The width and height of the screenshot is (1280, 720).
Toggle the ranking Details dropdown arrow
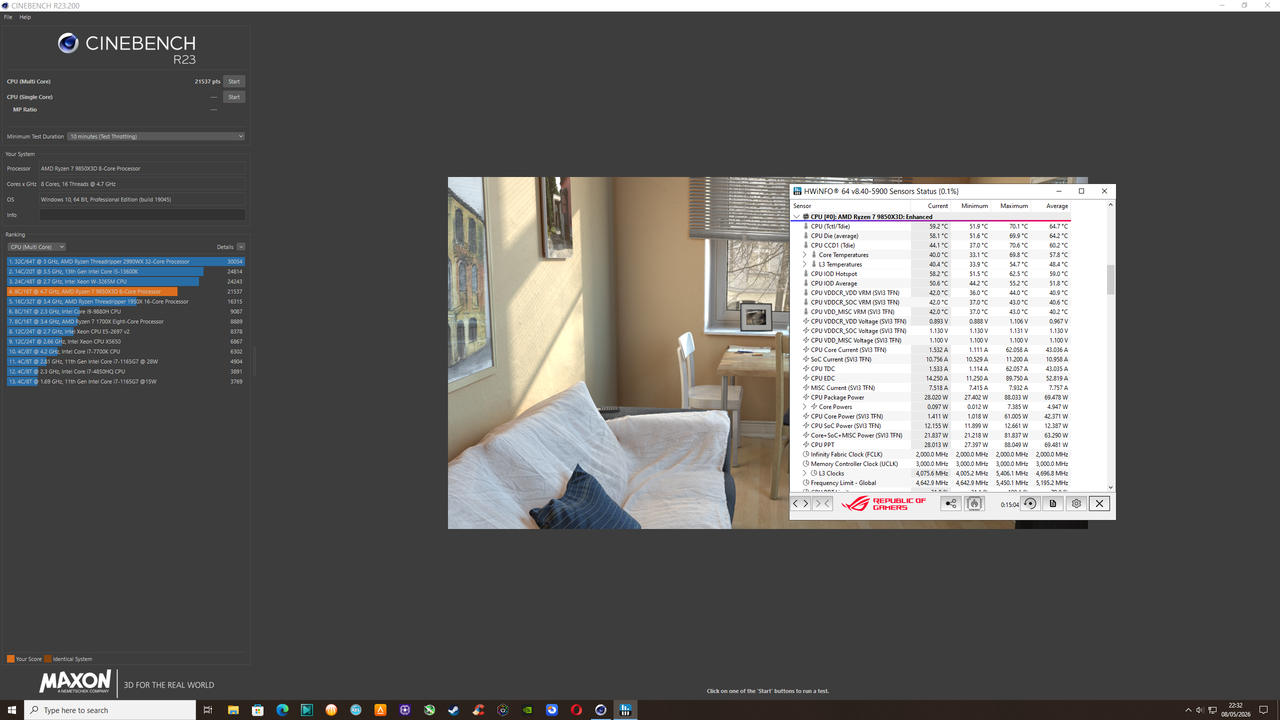(x=241, y=247)
